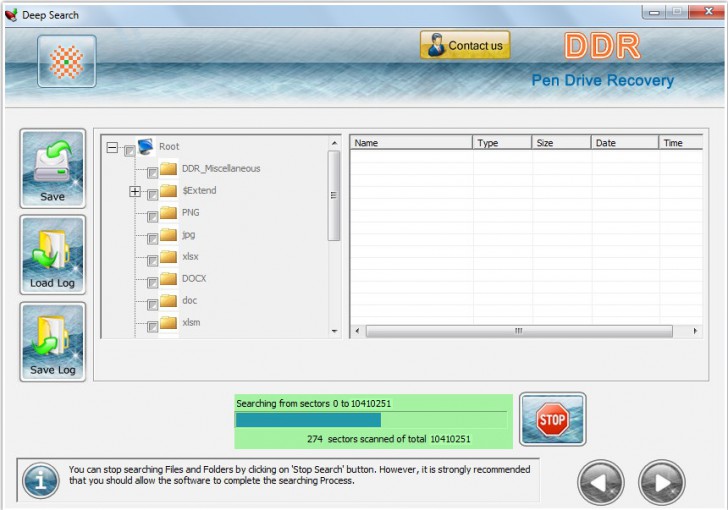Stop the search with the STOP button
The width and height of the screenshot is (728, 510).
(552, 419)
